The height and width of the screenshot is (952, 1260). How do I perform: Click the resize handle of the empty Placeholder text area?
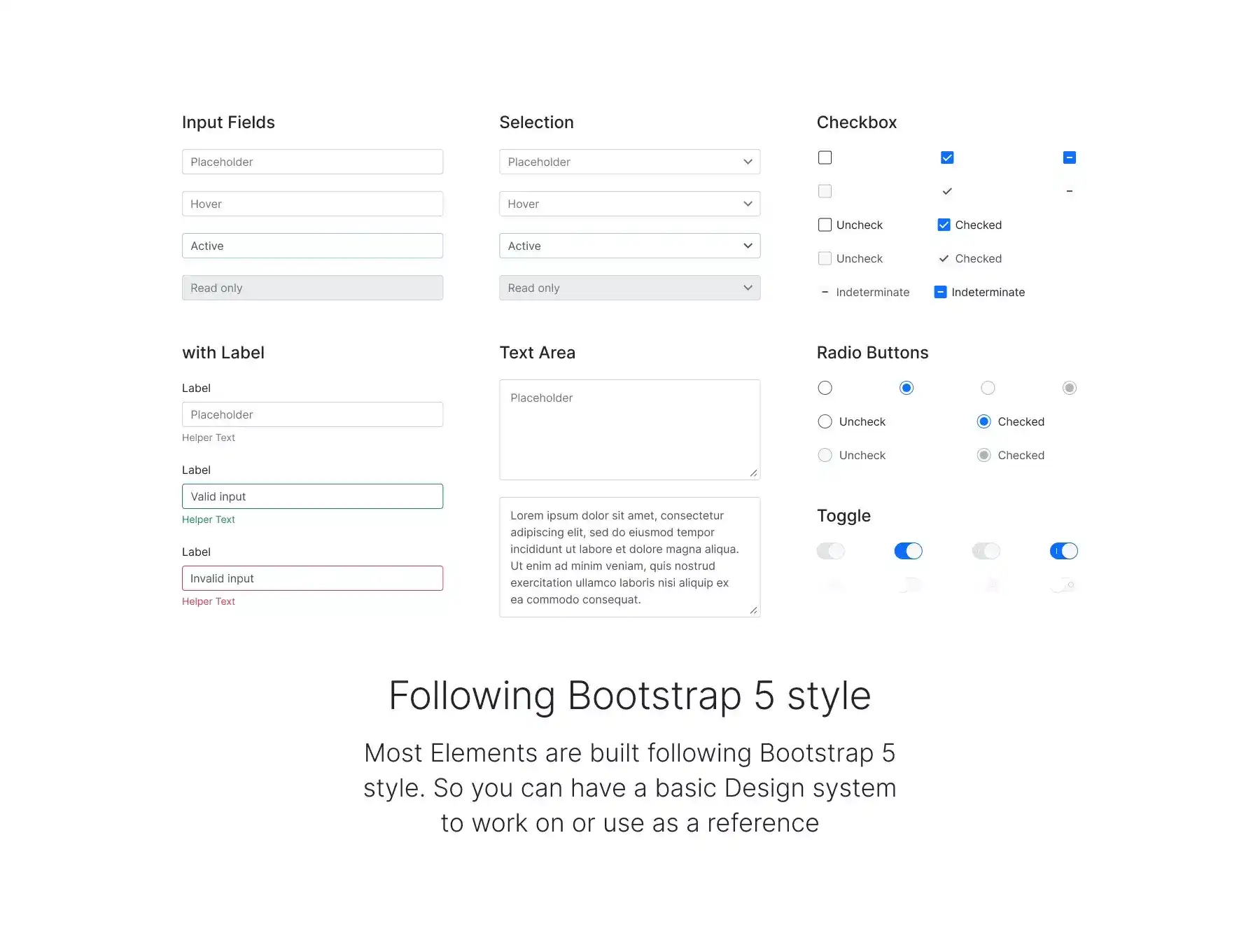[x=753, y=473]
